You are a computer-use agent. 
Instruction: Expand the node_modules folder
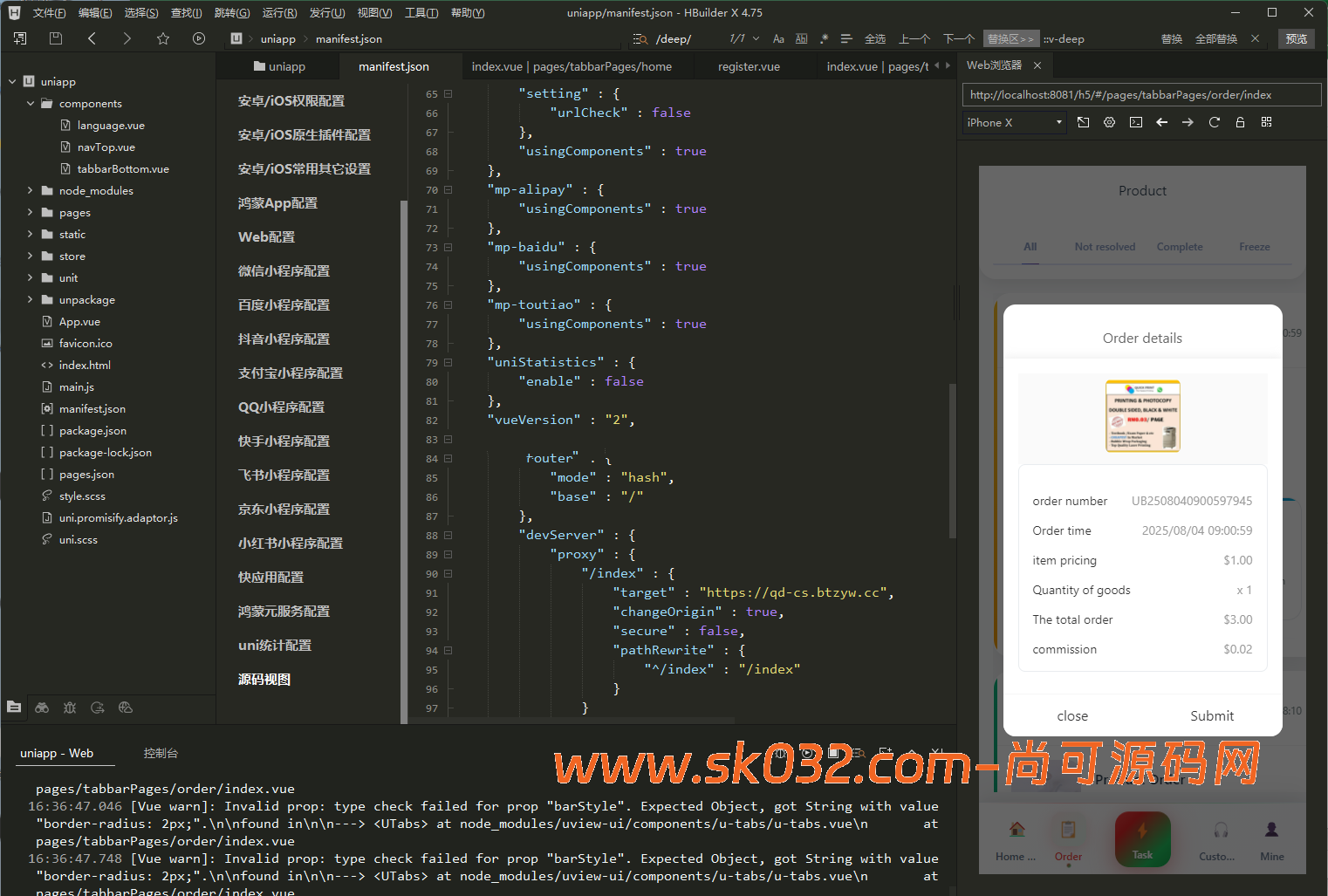coord(30,191)
